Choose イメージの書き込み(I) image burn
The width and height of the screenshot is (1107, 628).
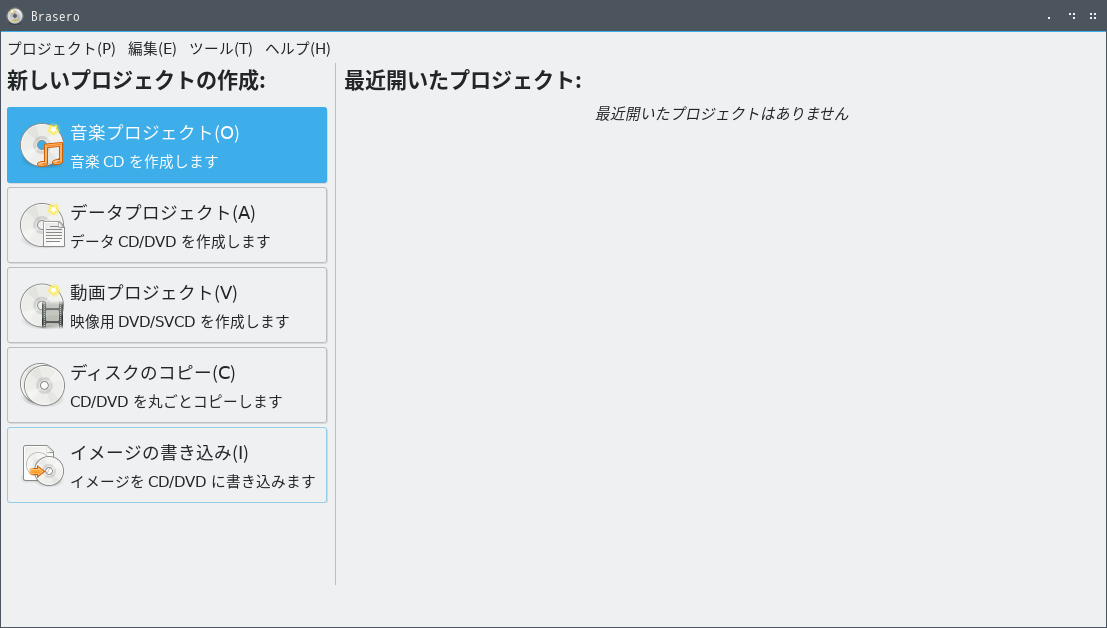click(167, 465)
